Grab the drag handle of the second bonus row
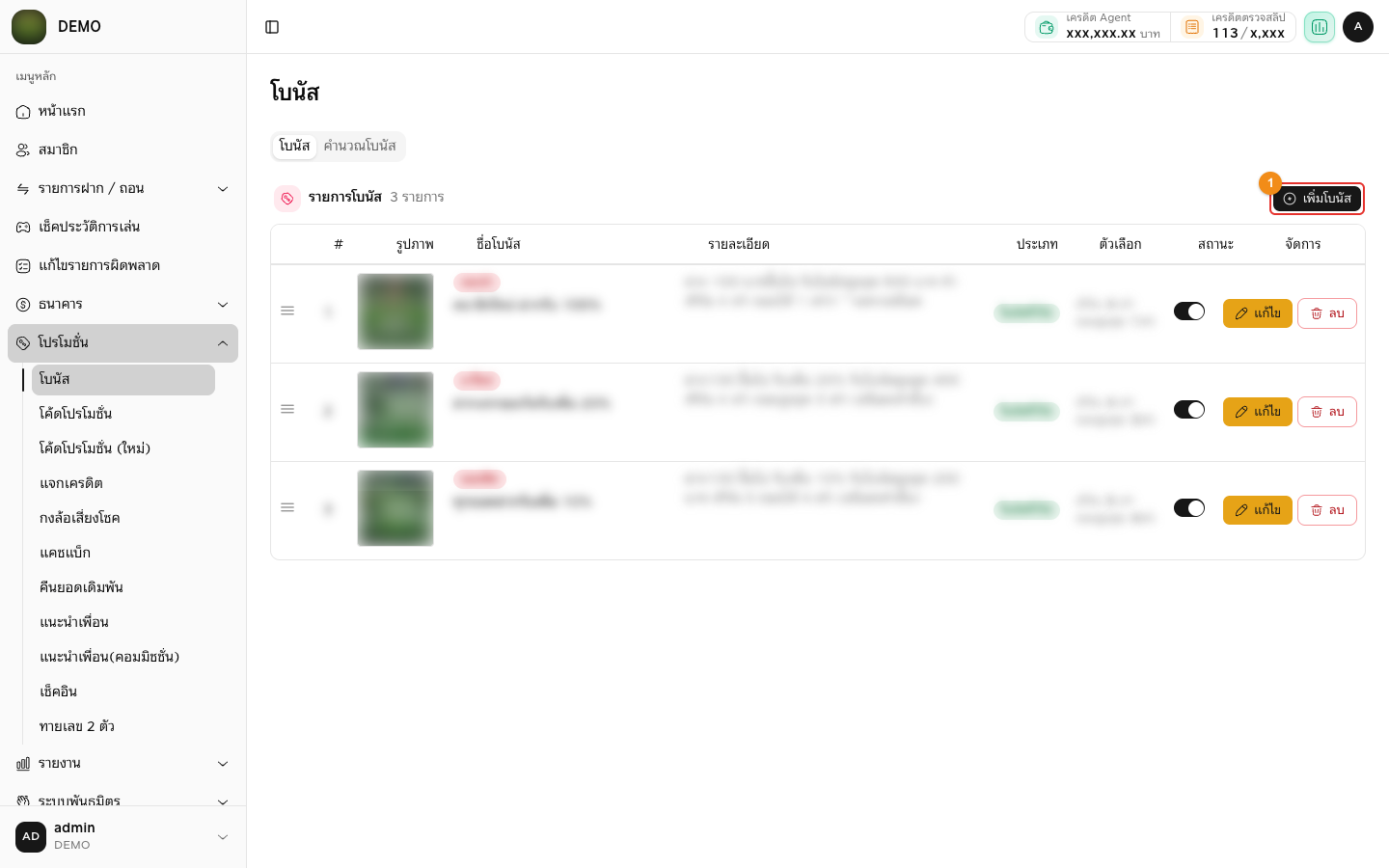 (287, 409)
